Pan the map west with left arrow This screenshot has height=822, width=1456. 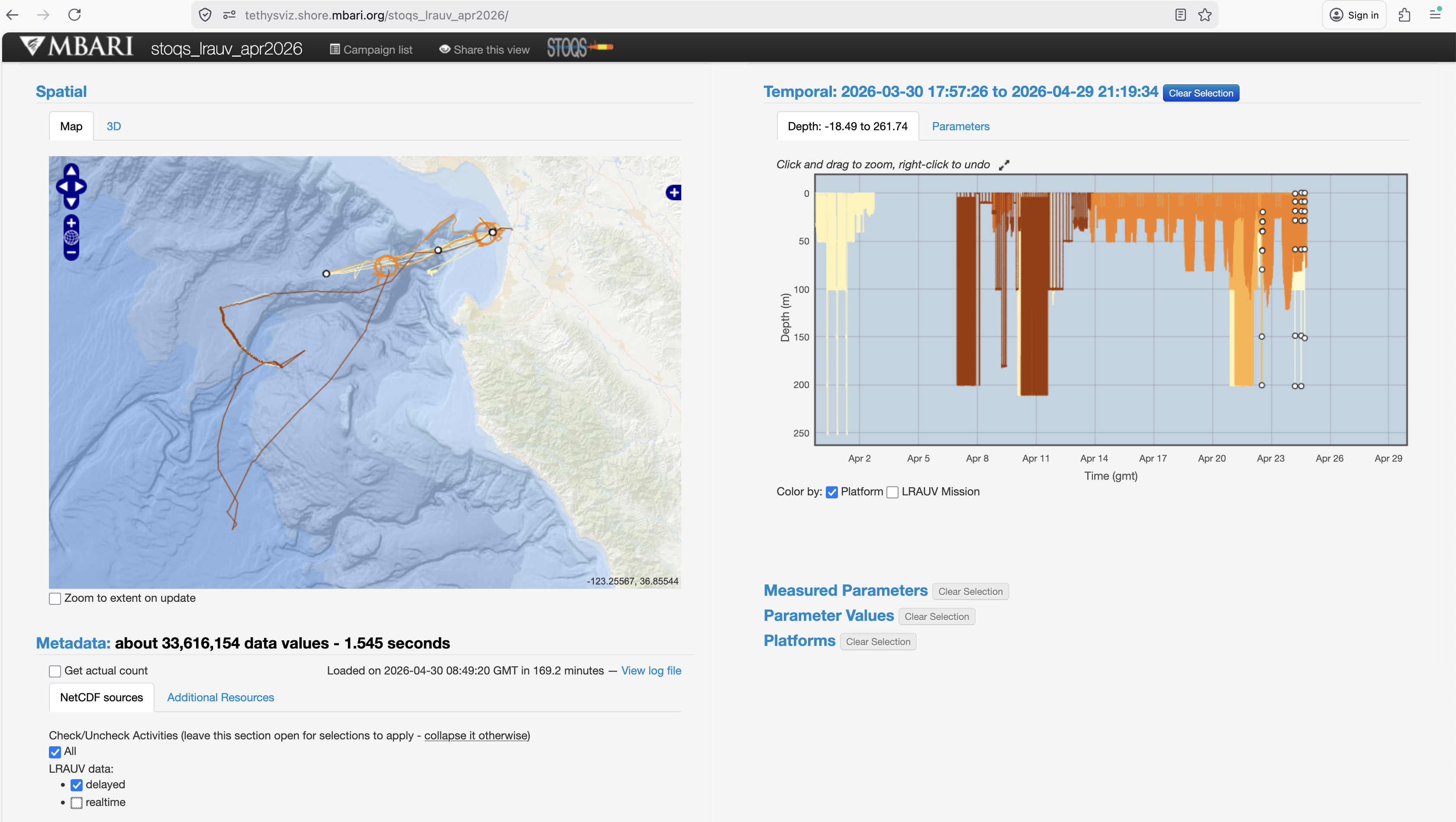(62, 186)
